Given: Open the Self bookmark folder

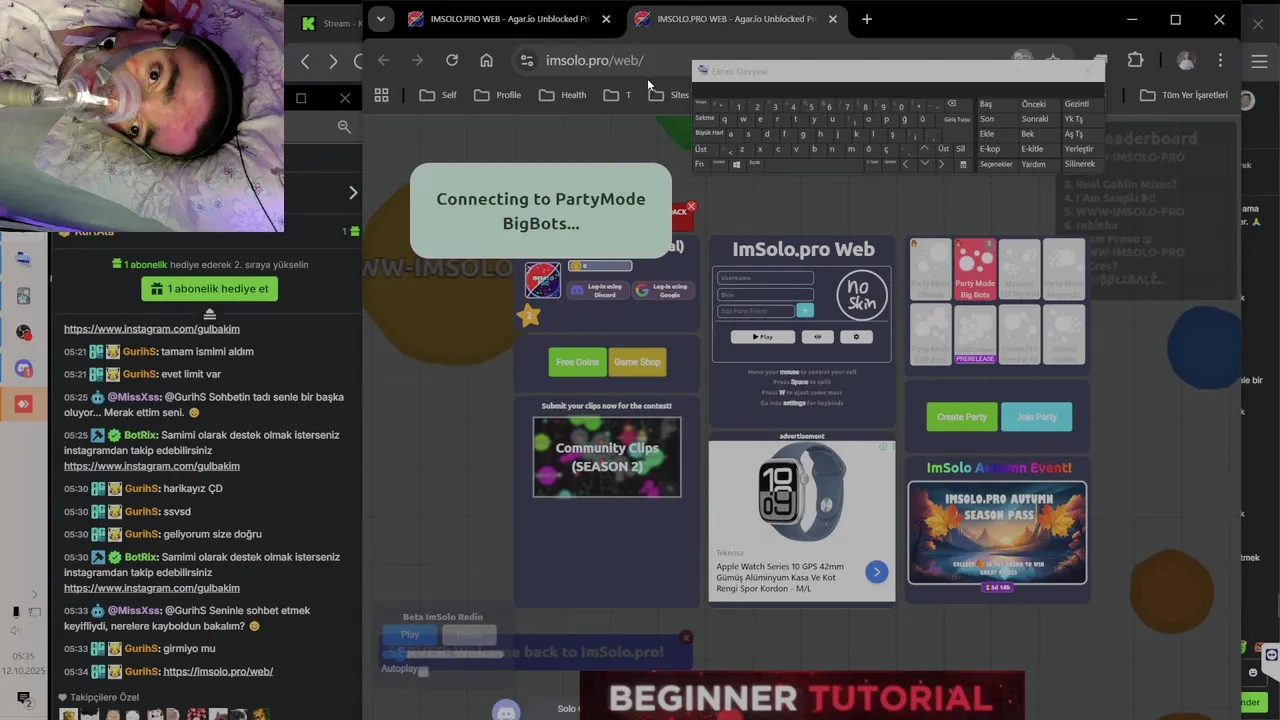Looking at the screenshot, I should click(438, 95).
